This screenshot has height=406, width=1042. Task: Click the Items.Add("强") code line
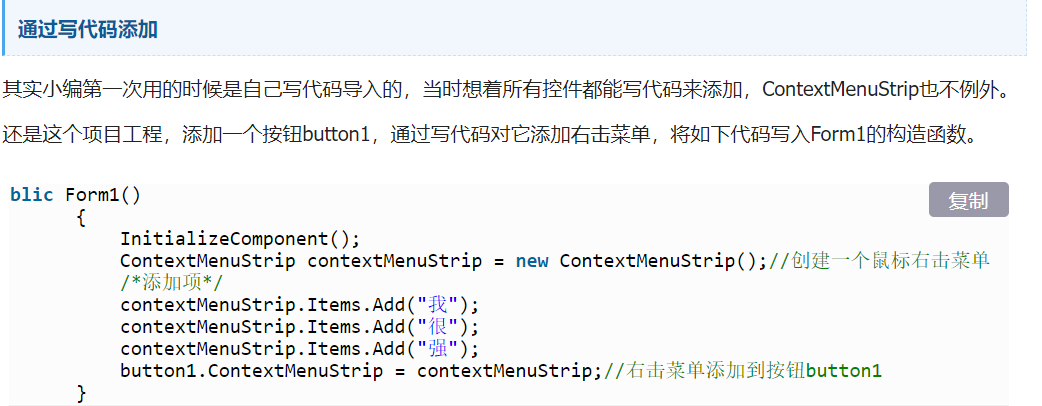300,349
